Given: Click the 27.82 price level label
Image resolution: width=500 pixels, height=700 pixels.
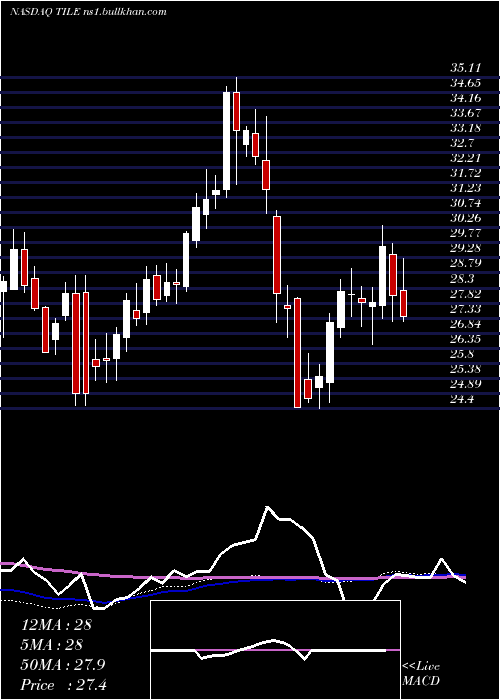Looking at the screenshot, I should click(465, 294).
